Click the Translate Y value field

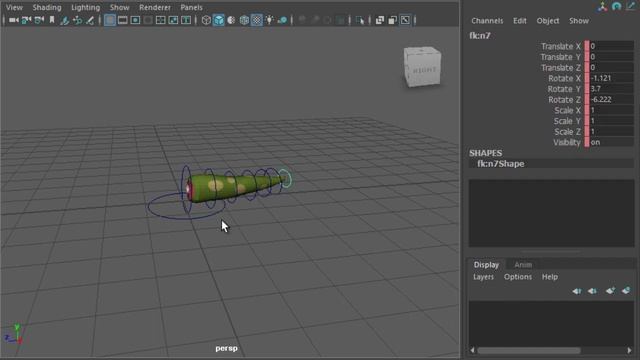click(611, 57)
